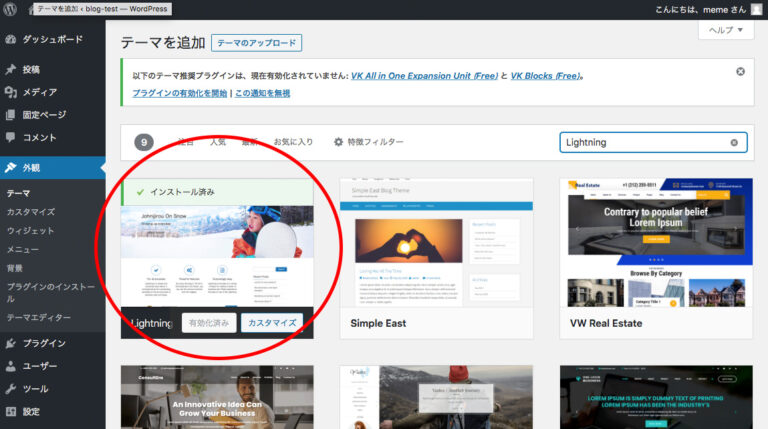The width and height of the screenshot is (768, 429).
Task: Switch to 人気 filter tab
Action: pos(218,142)
